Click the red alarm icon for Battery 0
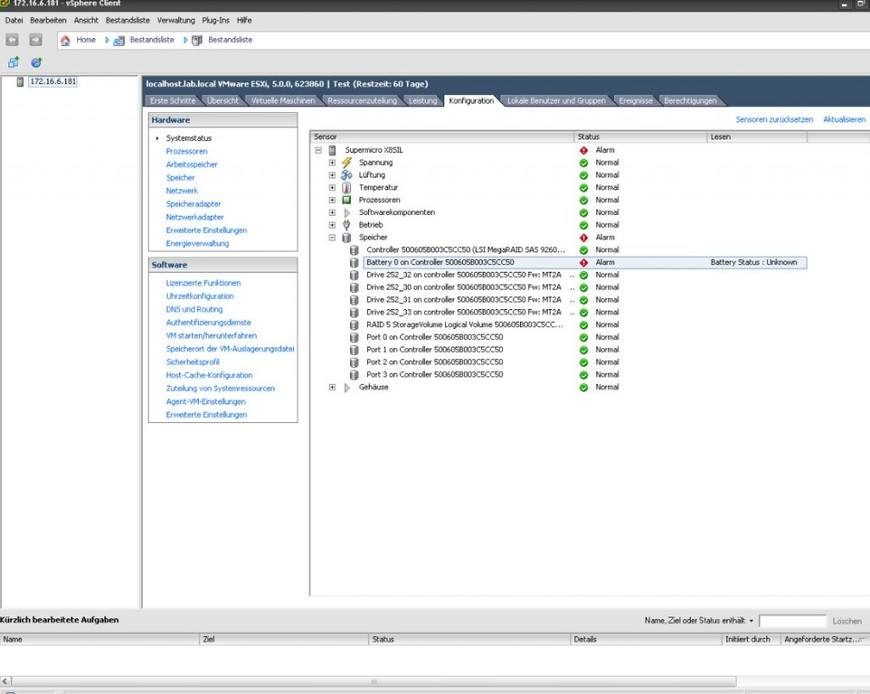 (x=583, y=262)
